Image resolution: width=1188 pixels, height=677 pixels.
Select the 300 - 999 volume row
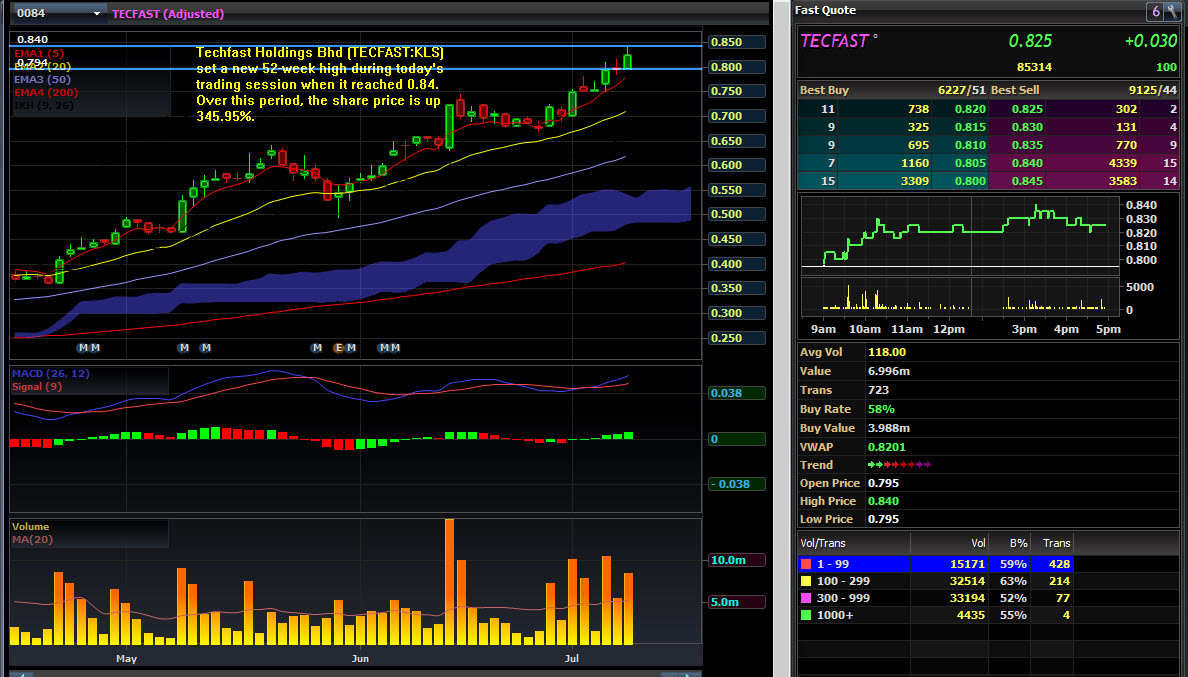coord(936,598)
